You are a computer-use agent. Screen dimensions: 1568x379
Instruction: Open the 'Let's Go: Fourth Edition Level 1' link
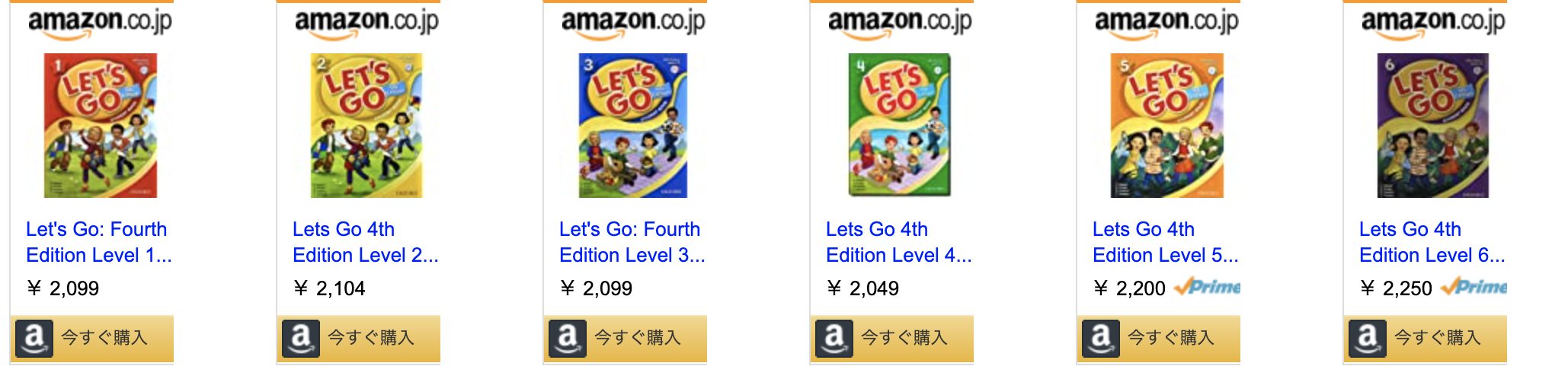tap(98, 242)
